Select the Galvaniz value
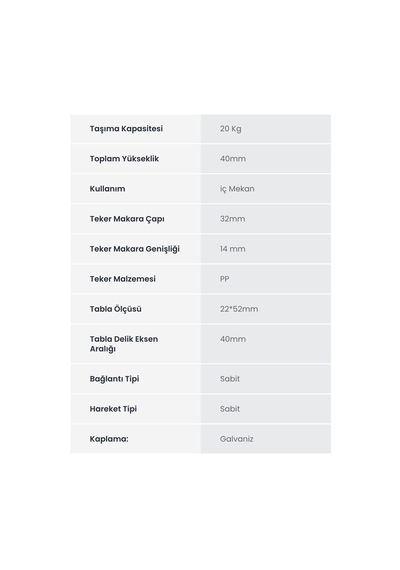The width and height of the screenshot is (400, 570). pos(236,439)
